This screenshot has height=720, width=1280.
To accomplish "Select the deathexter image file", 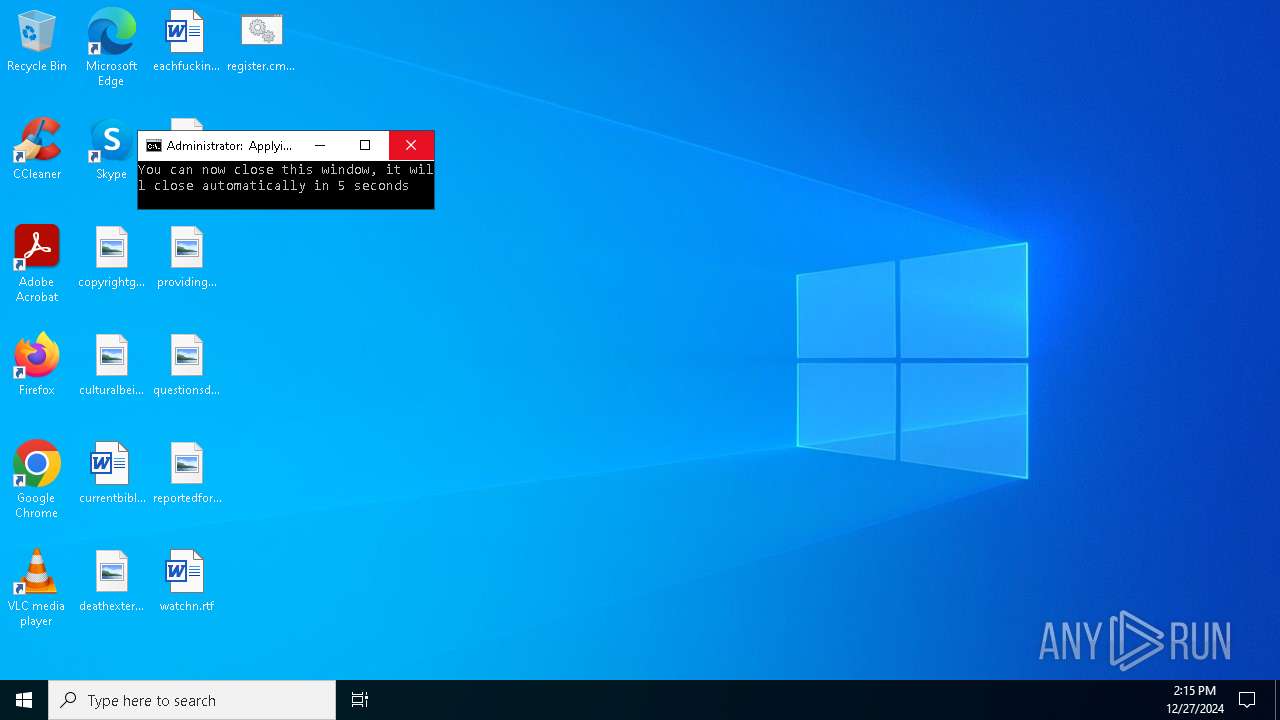I will click(x=111, y=582).
